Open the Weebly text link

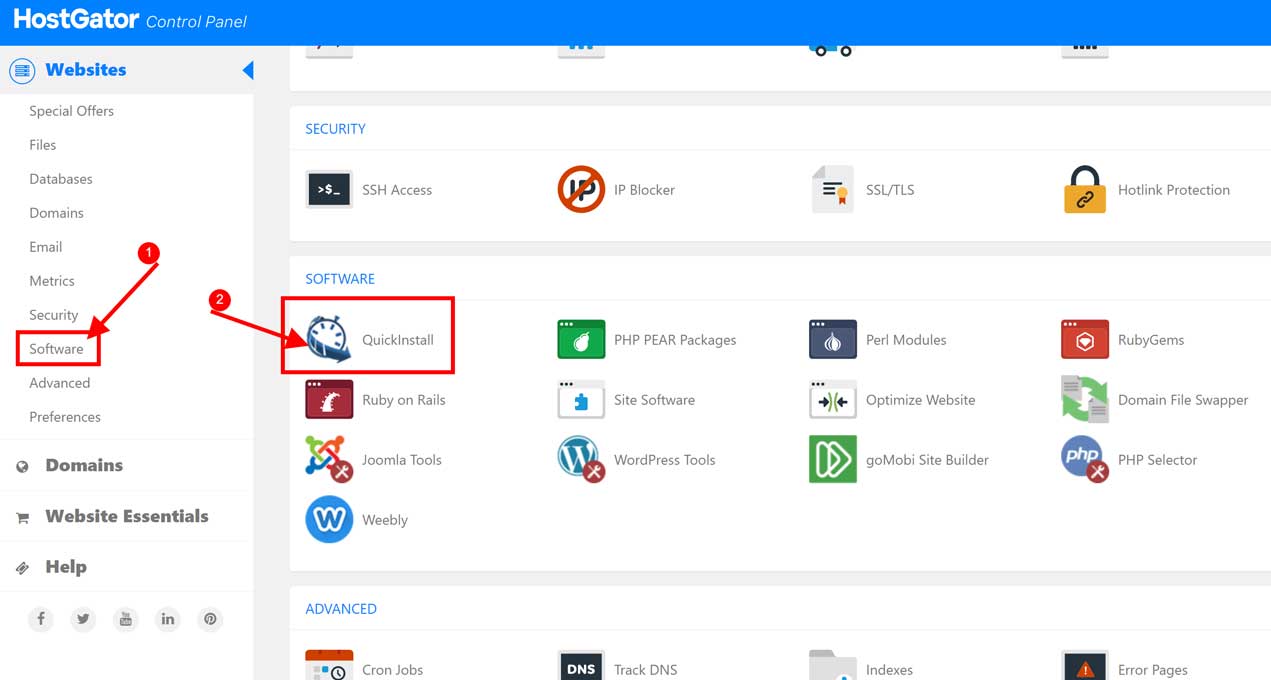coord(385,520)
